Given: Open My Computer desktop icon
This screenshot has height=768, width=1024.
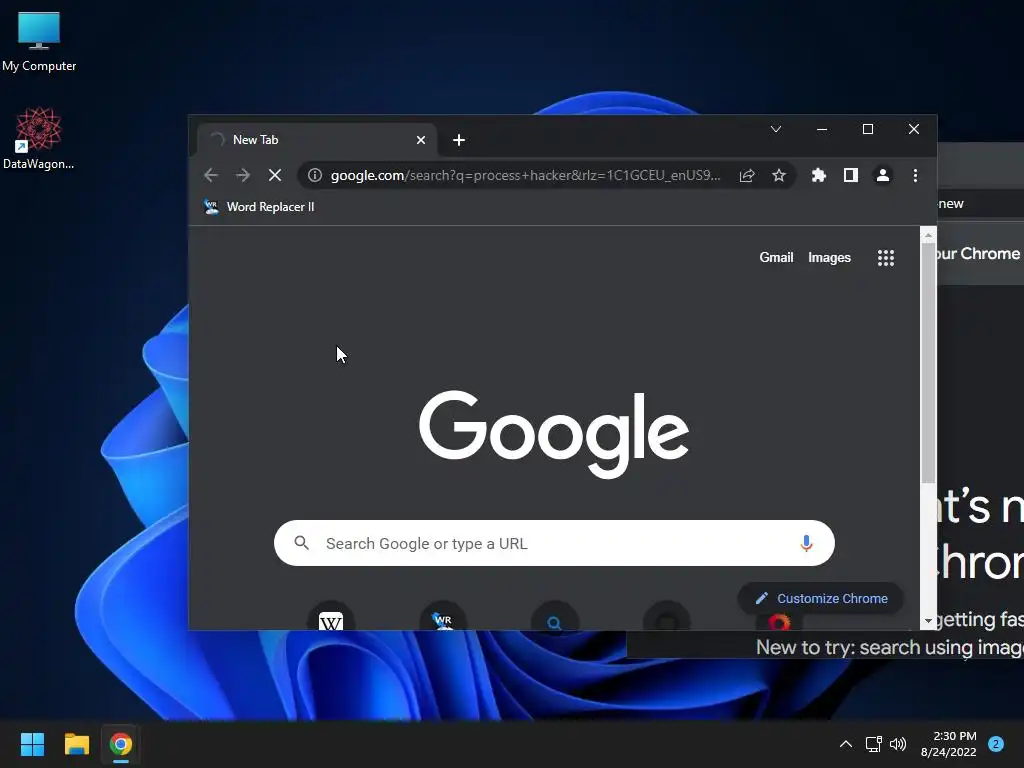Looking at the screenshot, I should (x=39, y=42).
